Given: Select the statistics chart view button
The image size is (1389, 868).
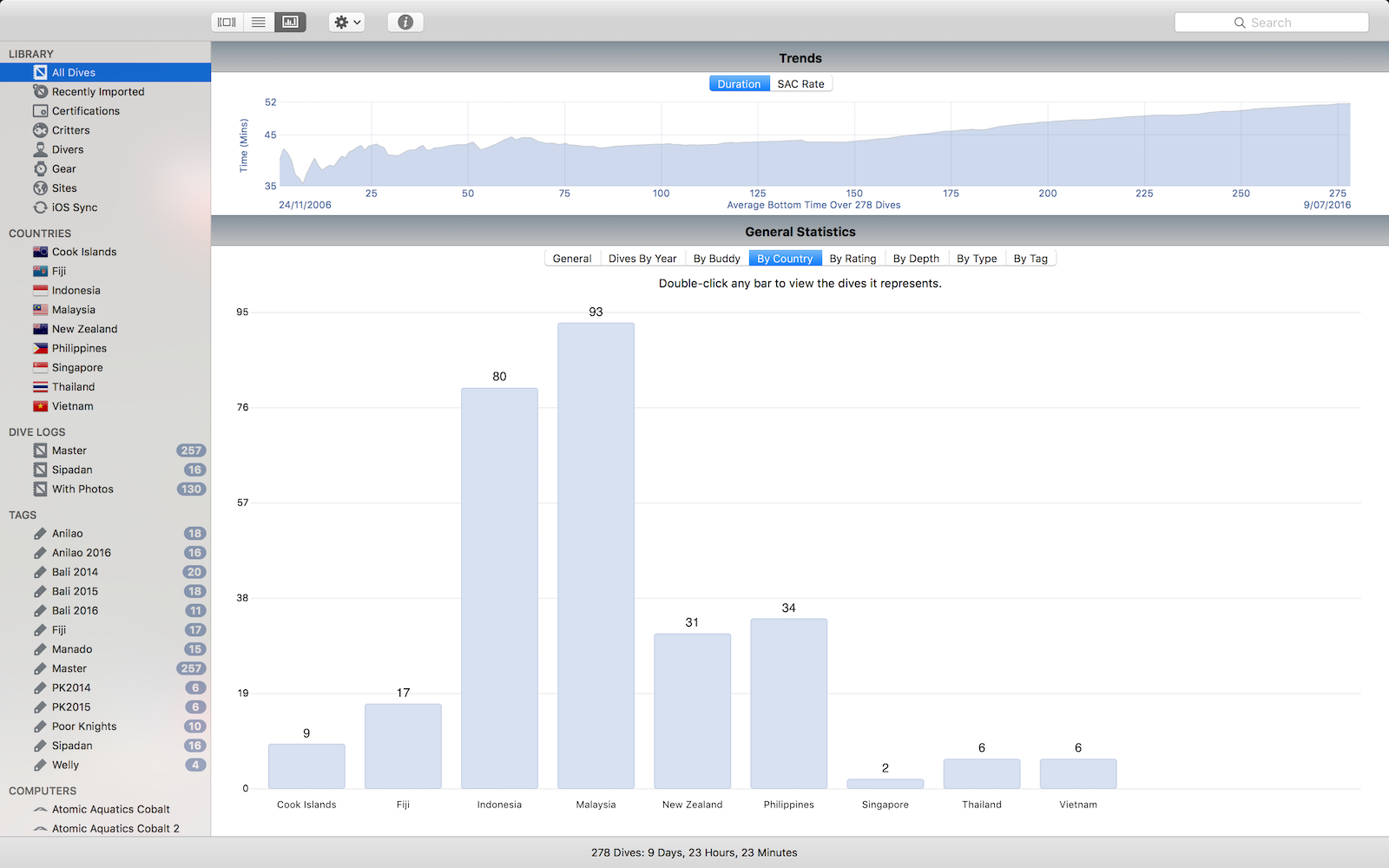Looking at the screenshot, I should click(290, 23).
